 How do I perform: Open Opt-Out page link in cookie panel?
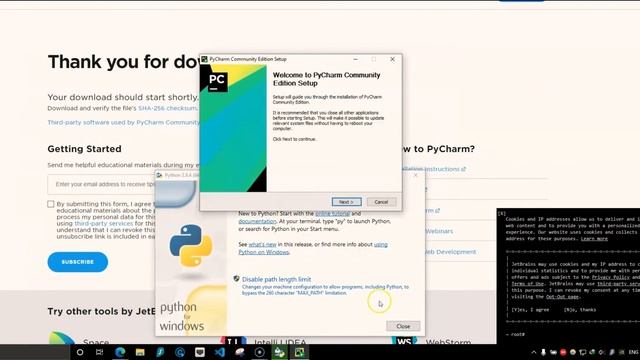point(562,297)
